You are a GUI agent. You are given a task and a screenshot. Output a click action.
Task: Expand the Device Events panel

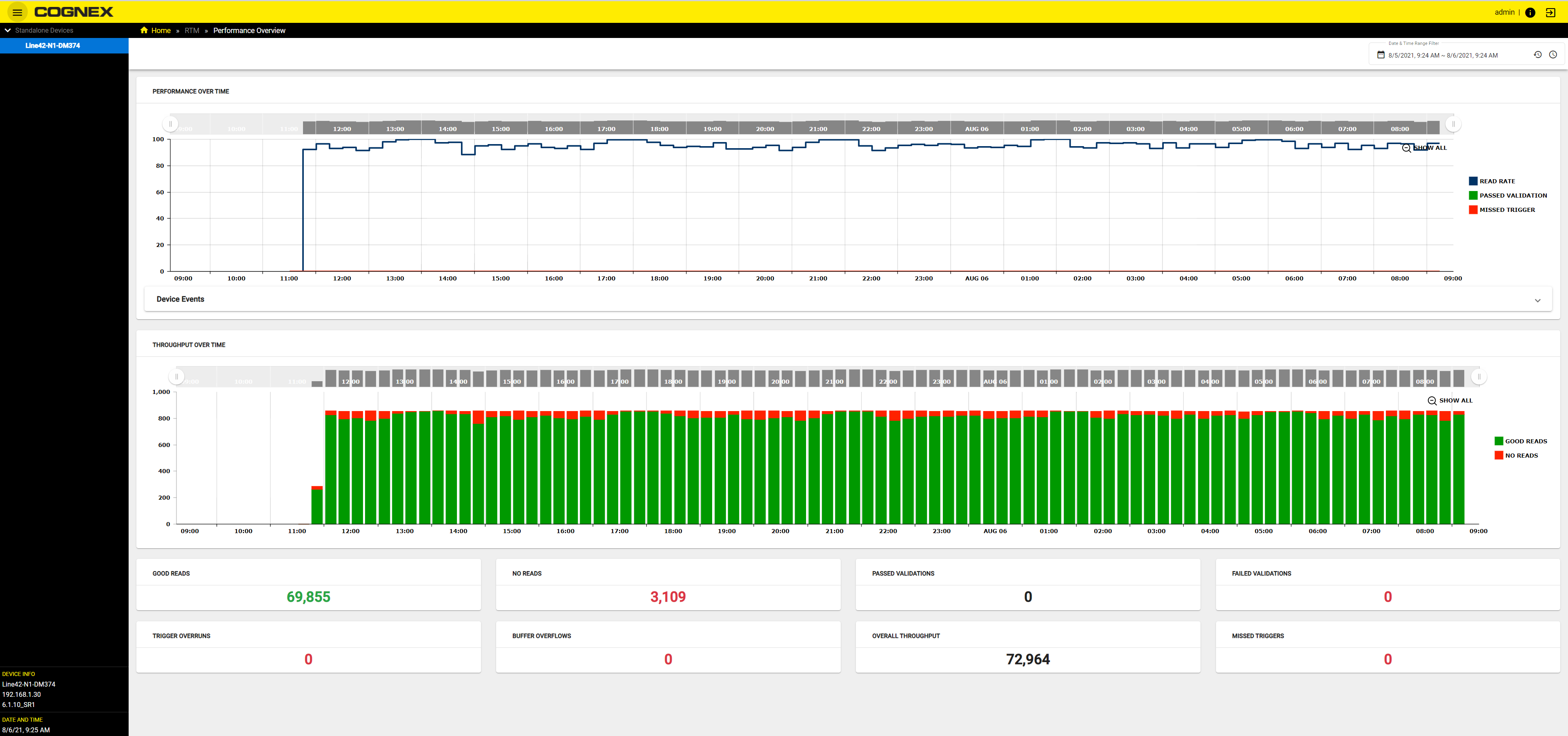click(x=848, y=299)
